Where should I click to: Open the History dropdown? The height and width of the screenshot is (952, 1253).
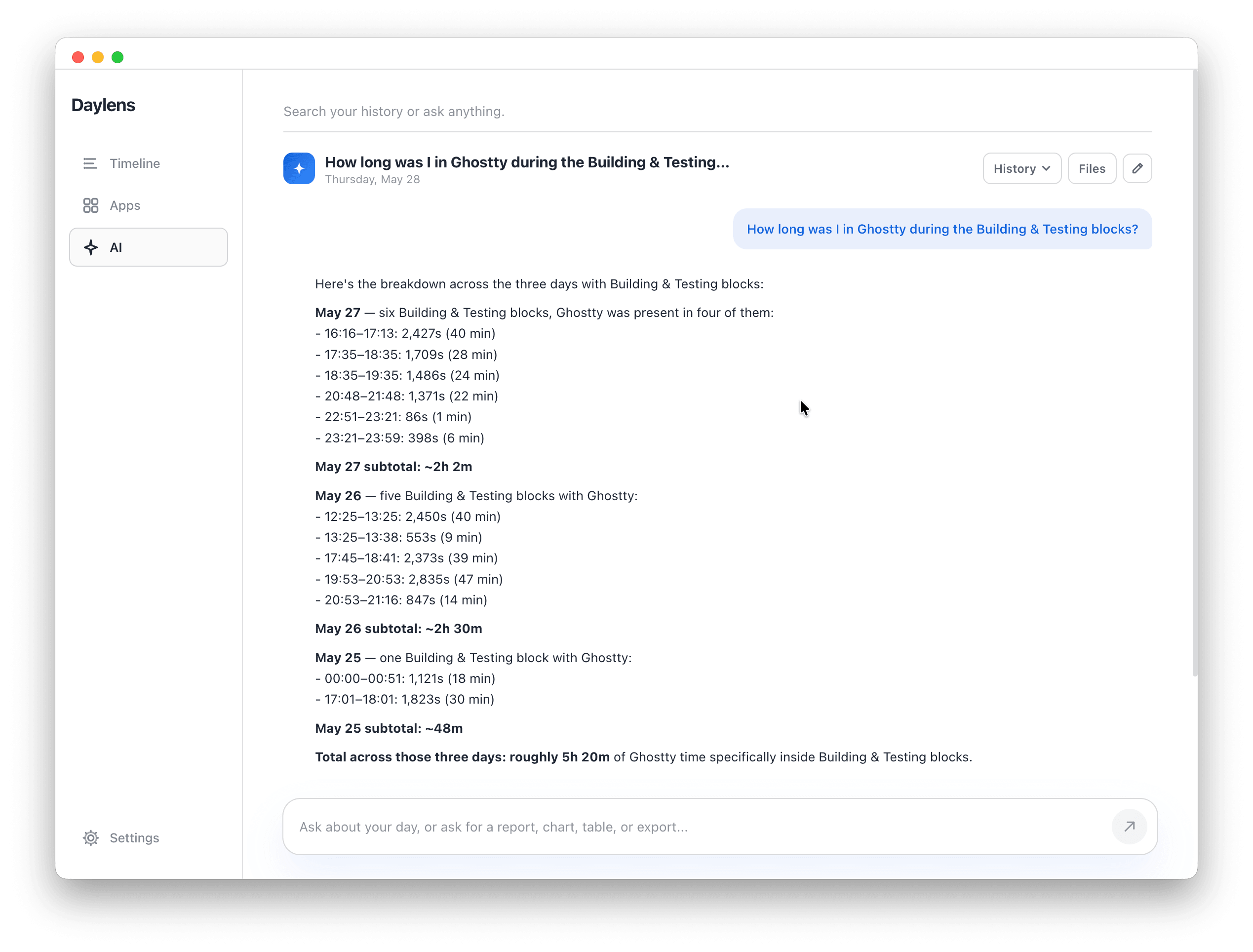(1021, 168)
